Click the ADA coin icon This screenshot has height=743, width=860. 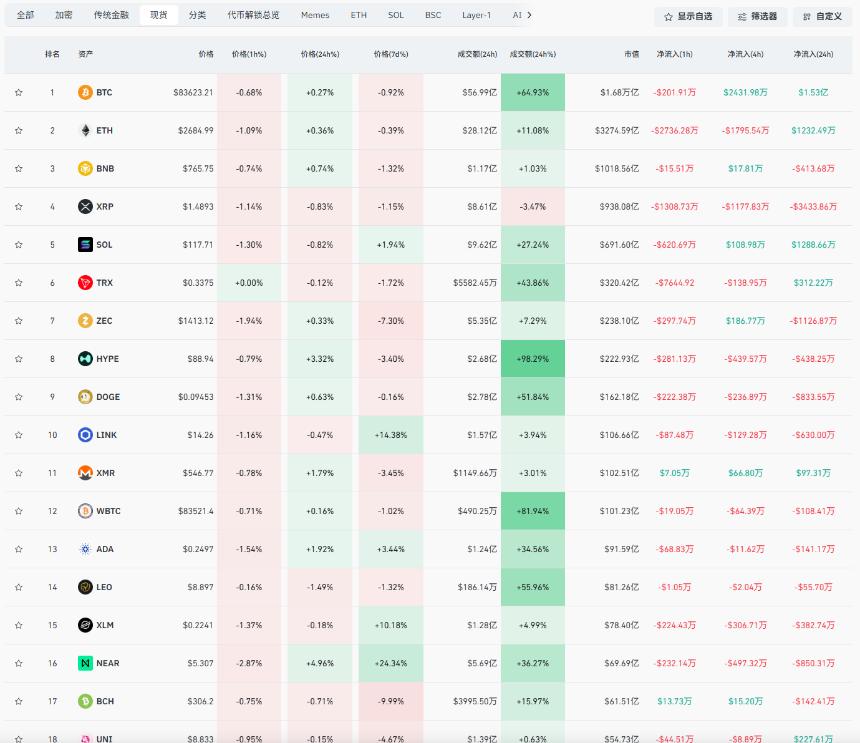(x=85, y=549)
